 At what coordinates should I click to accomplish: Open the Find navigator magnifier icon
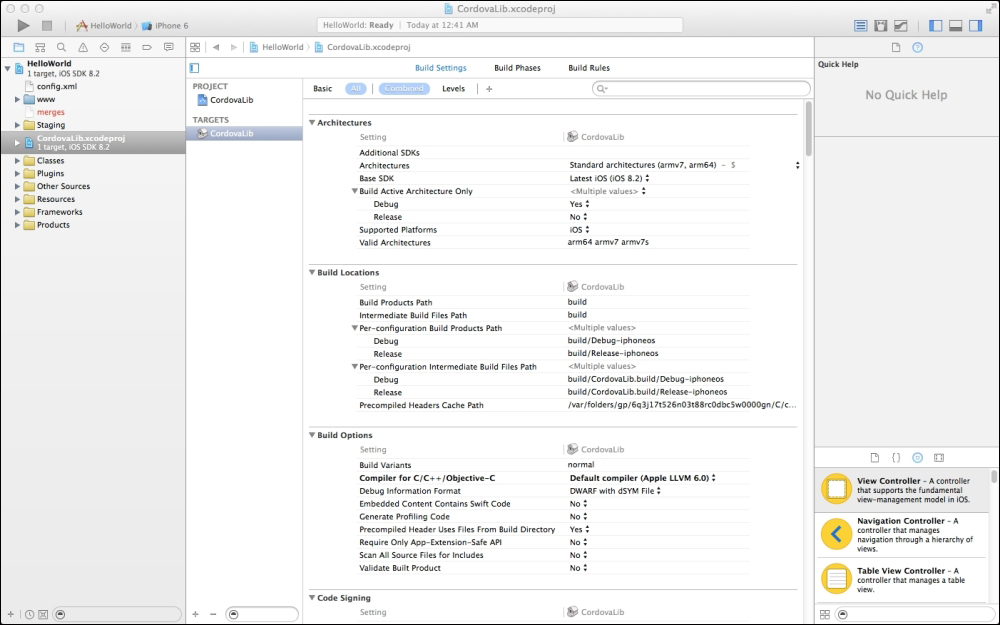click(x=61, y=47)
